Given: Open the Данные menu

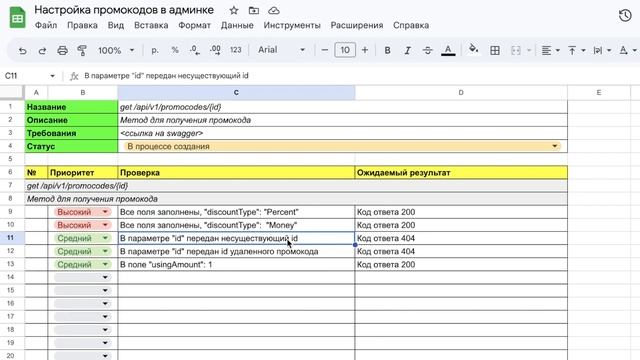Looking at the screenshot, I should tap(237, 25).
